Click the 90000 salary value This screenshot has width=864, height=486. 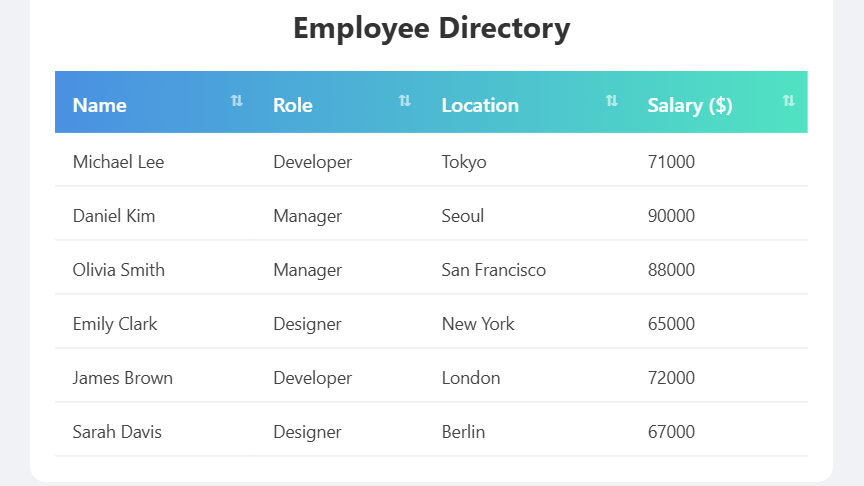tap(671, 216)
